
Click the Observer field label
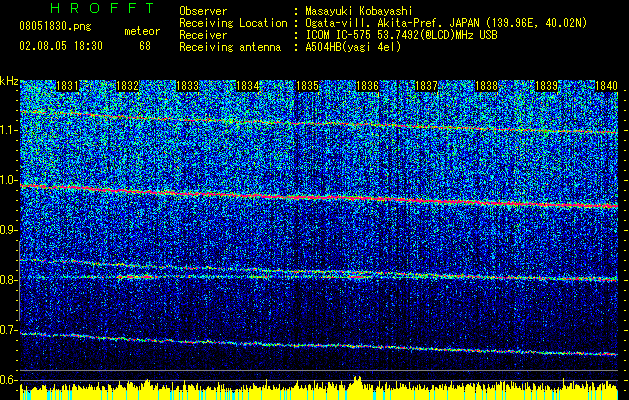point(203,11)
